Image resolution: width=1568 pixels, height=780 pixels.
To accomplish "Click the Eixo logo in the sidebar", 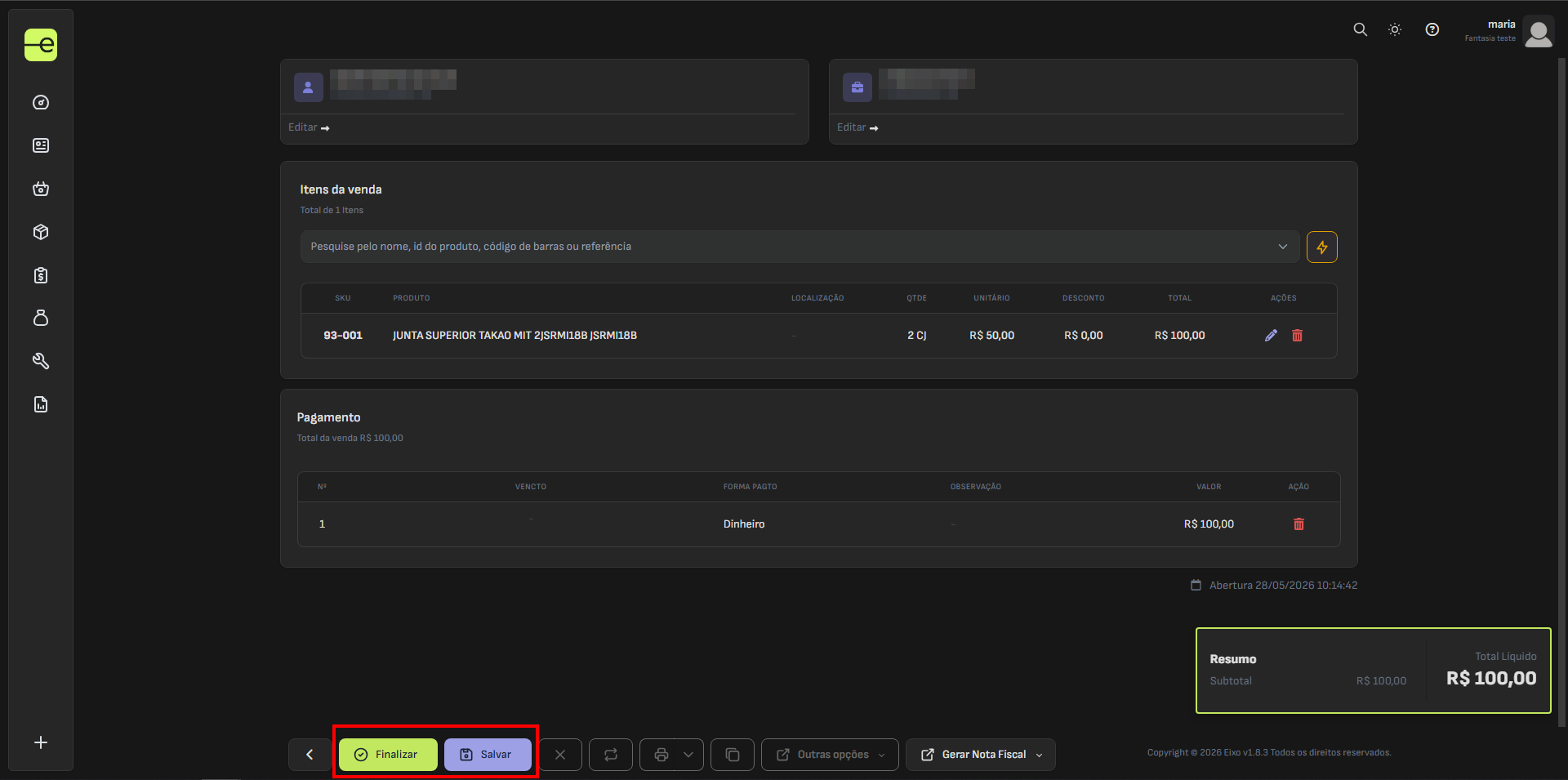I will [41, 45].
